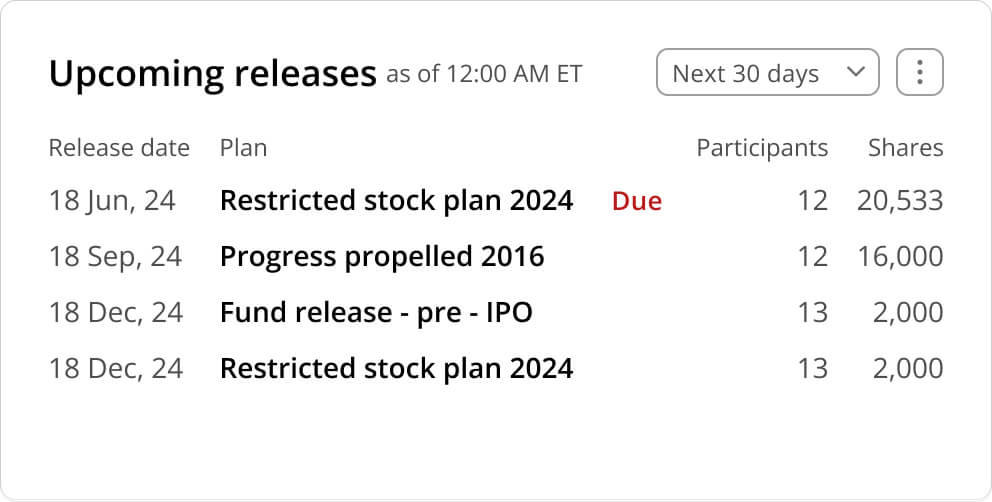The image size is (992, 502).
Task: Expand the Next 30 days dropdown
Action: [767, 73]
